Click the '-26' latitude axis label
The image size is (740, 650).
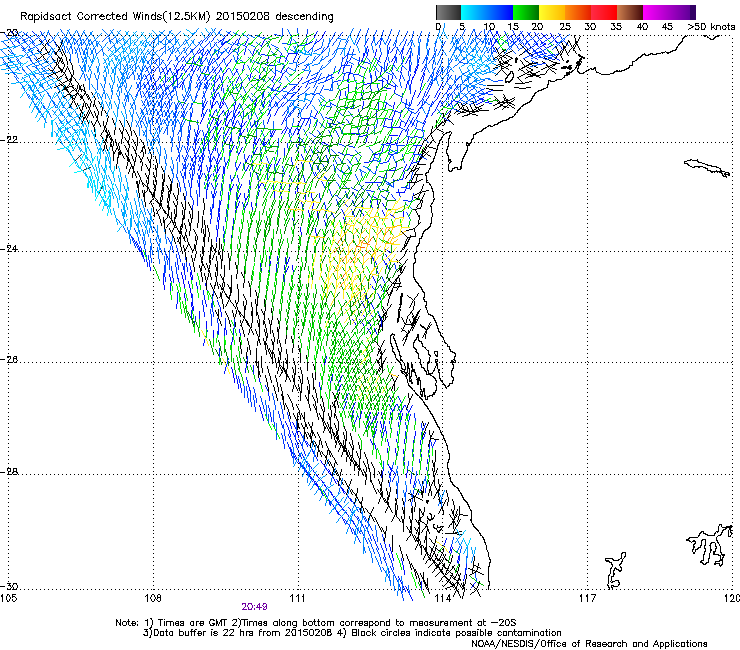tap(10, 360)
